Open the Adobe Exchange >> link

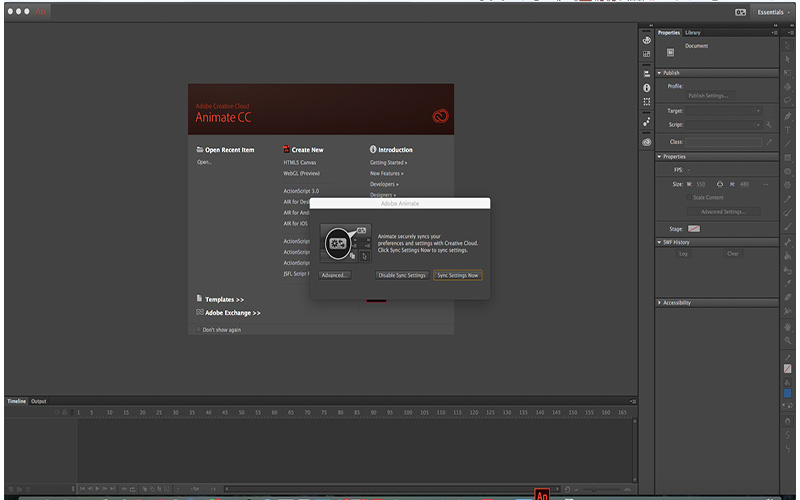pyautogui.click(x=233, y=313)
